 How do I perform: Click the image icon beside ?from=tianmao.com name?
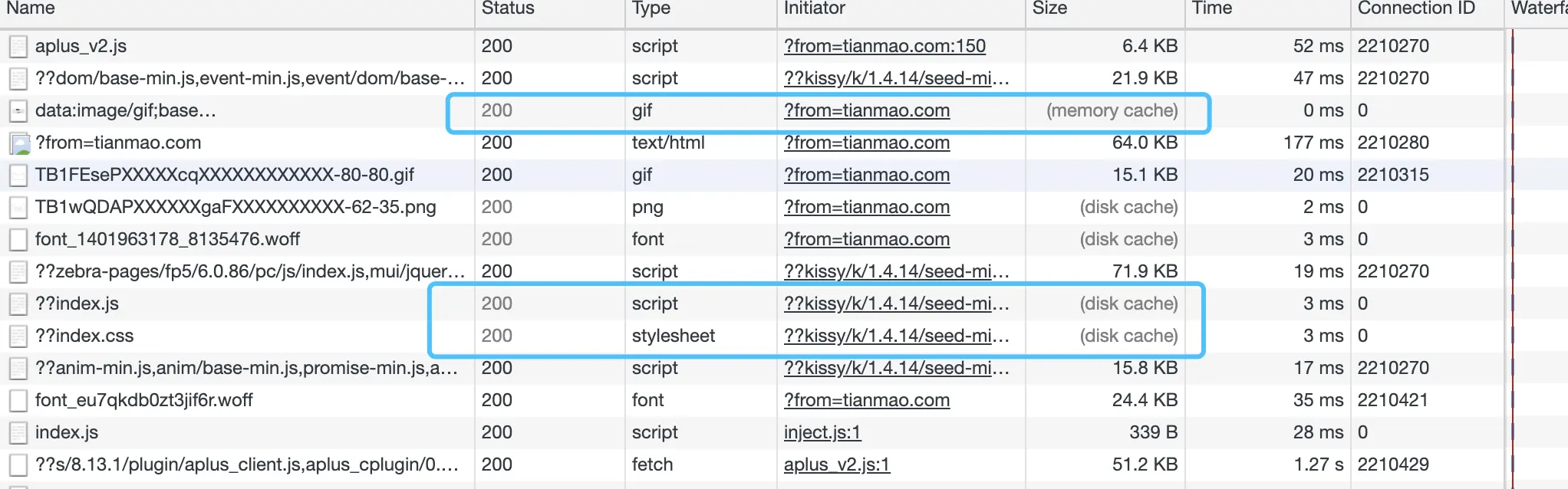19,143
